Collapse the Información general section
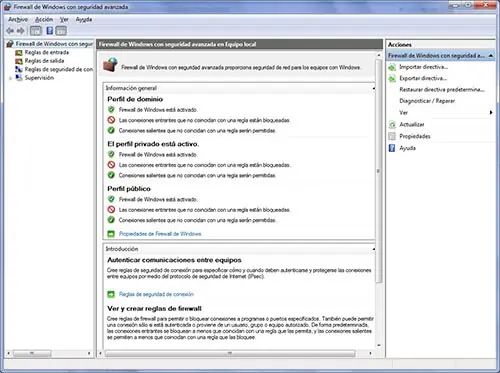Viewport: 500px width, 373px height. pyautogui.click(x=374, y=88)
